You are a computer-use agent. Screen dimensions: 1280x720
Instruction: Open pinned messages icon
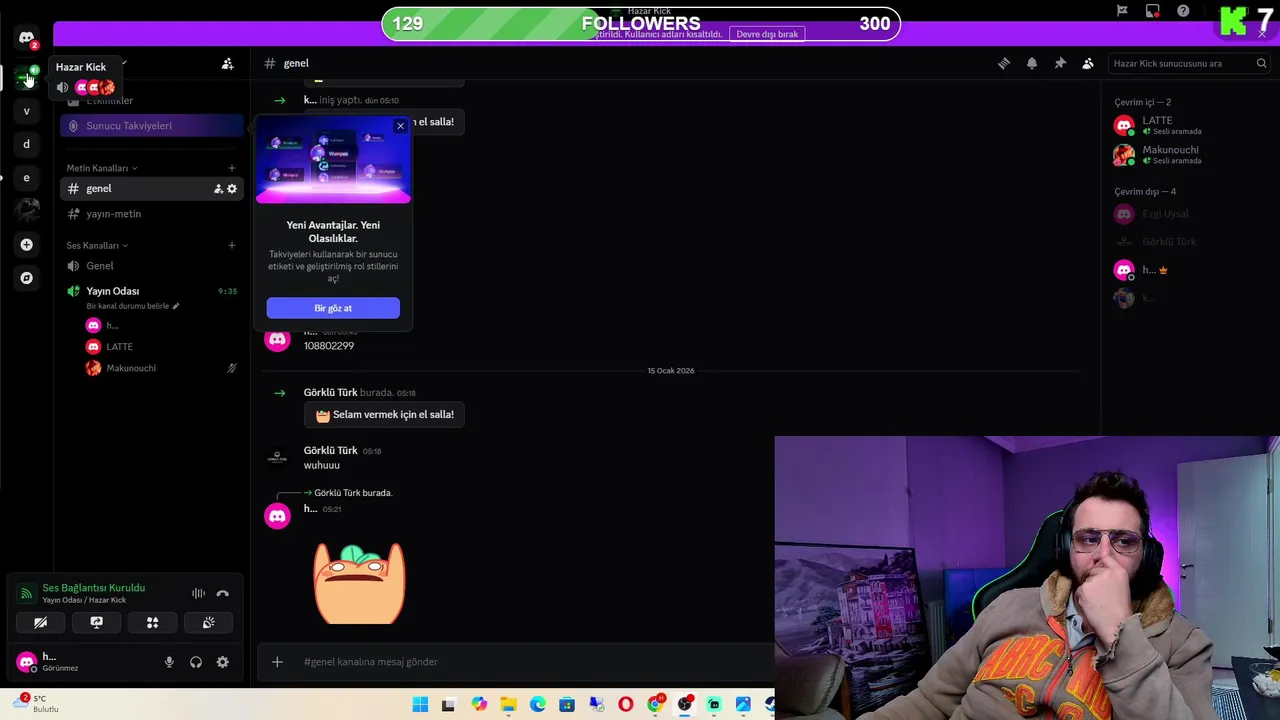click(1060, 64)
